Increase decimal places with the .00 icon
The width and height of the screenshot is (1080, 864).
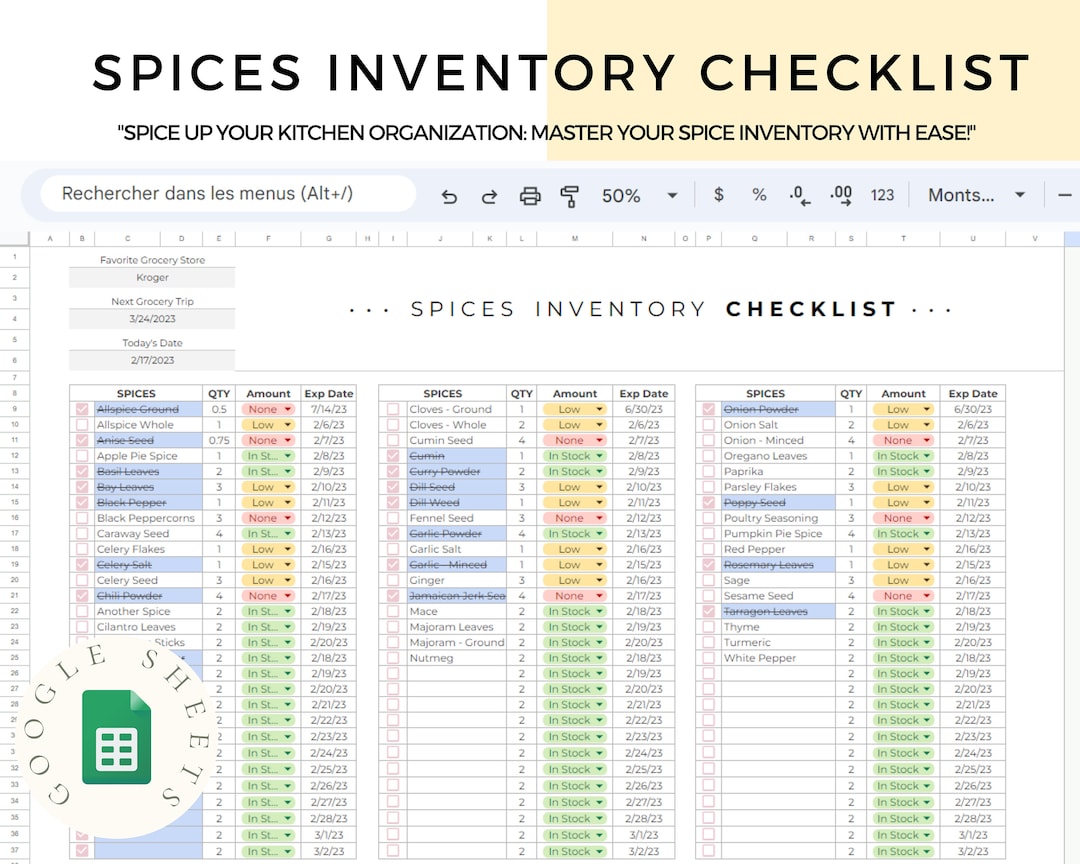tap(841, 196)
